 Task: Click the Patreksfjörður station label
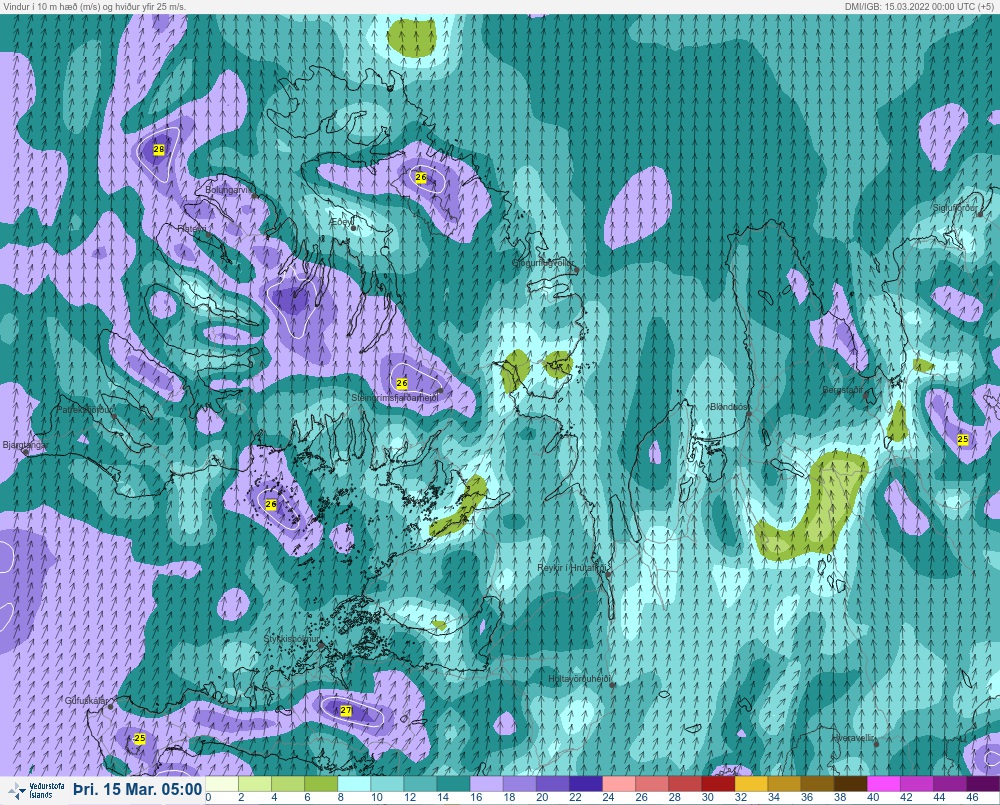click(86, 410)
